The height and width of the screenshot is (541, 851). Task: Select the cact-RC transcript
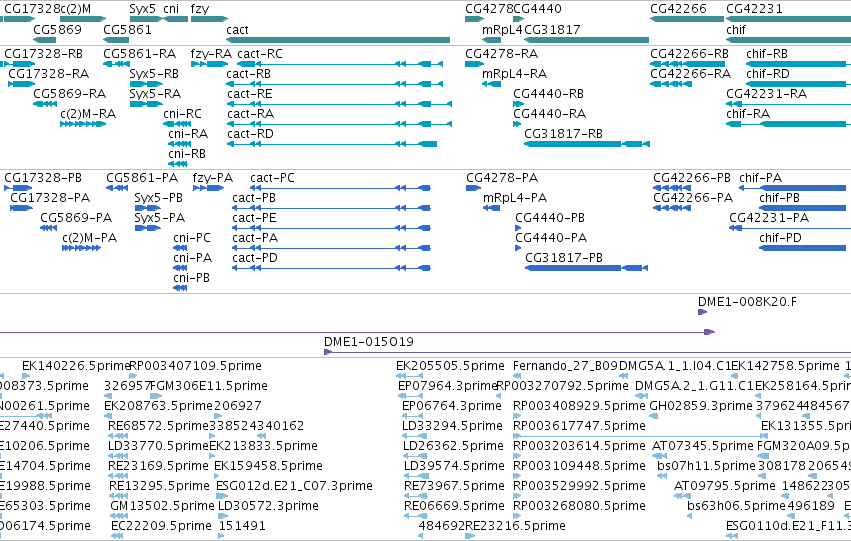340,64
